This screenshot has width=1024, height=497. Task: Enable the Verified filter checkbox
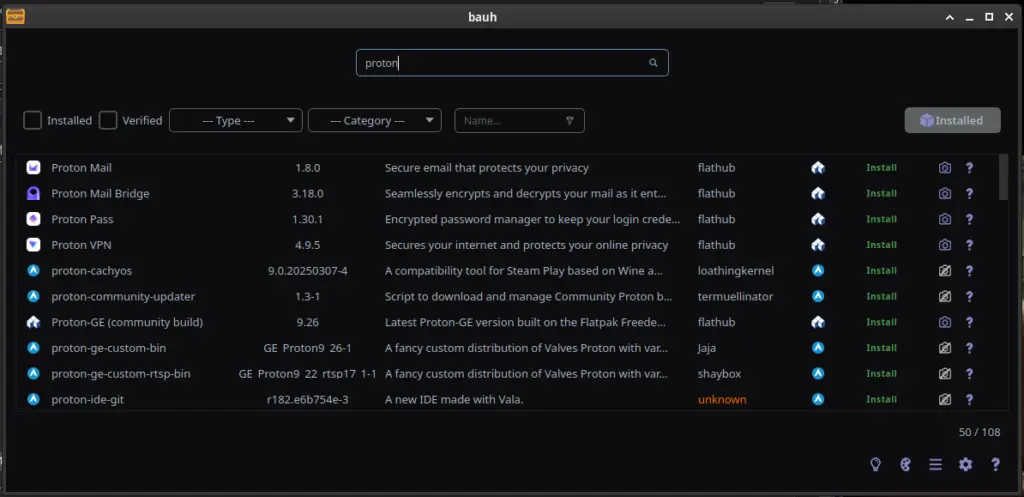(x=108, y=120)
